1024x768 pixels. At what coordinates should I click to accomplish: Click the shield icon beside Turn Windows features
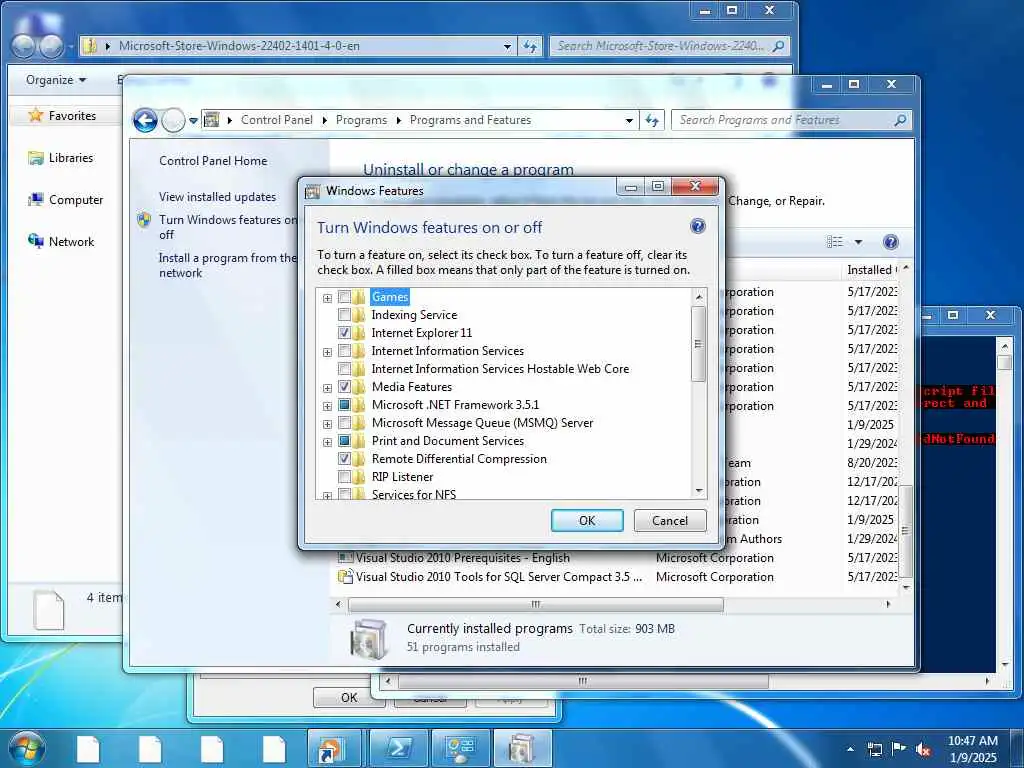click(144, 220)
